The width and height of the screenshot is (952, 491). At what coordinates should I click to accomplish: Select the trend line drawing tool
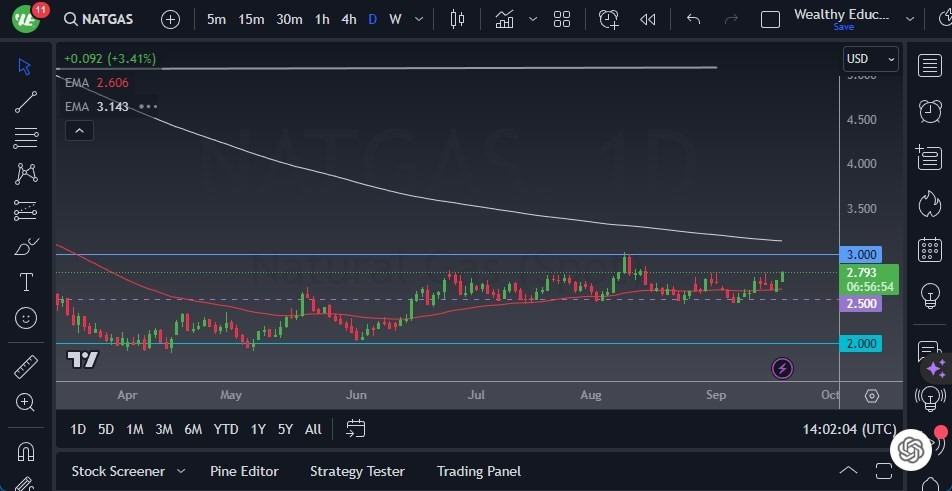(x=26, y=101)
